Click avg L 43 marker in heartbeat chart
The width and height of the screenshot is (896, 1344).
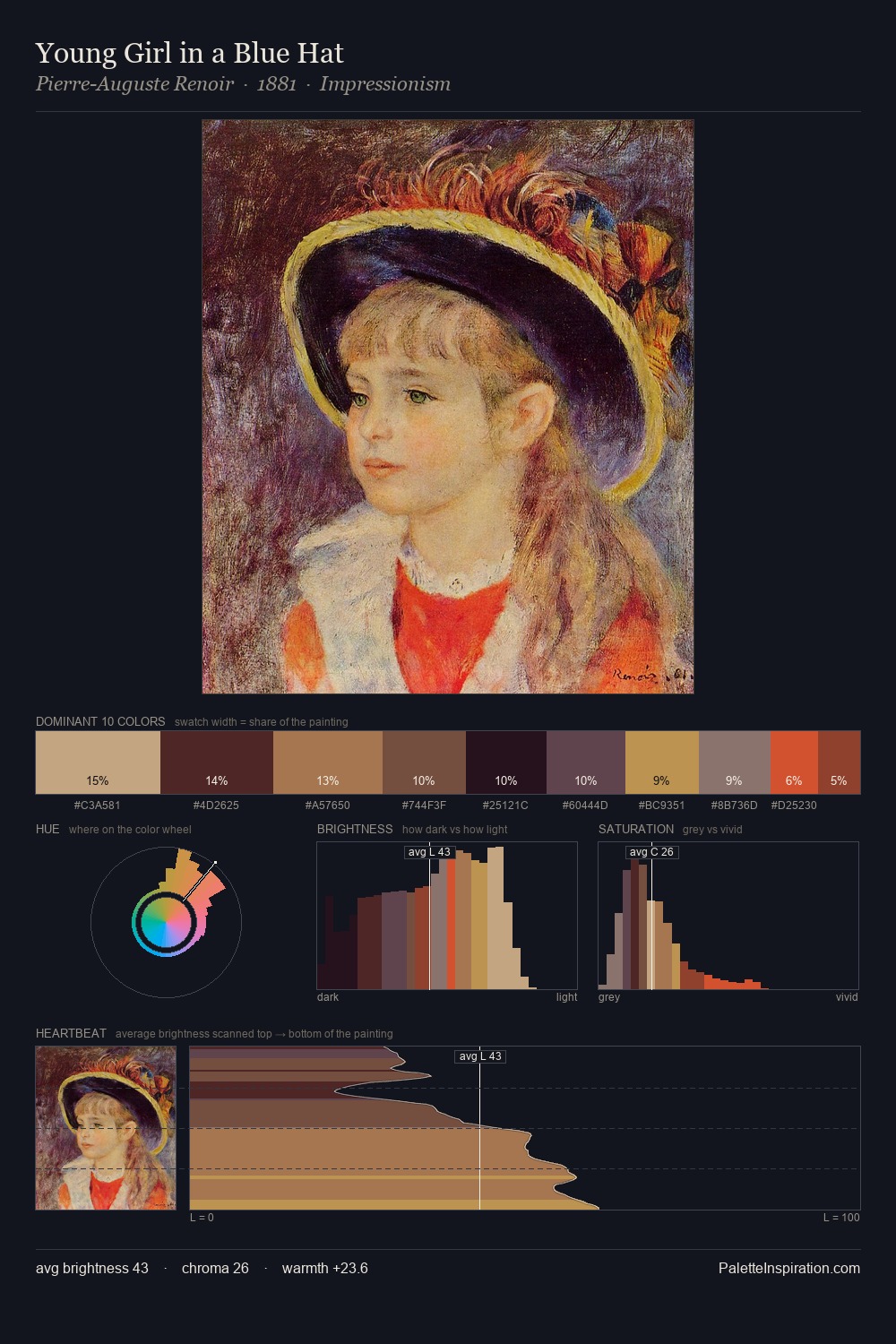coord(480,1056)
